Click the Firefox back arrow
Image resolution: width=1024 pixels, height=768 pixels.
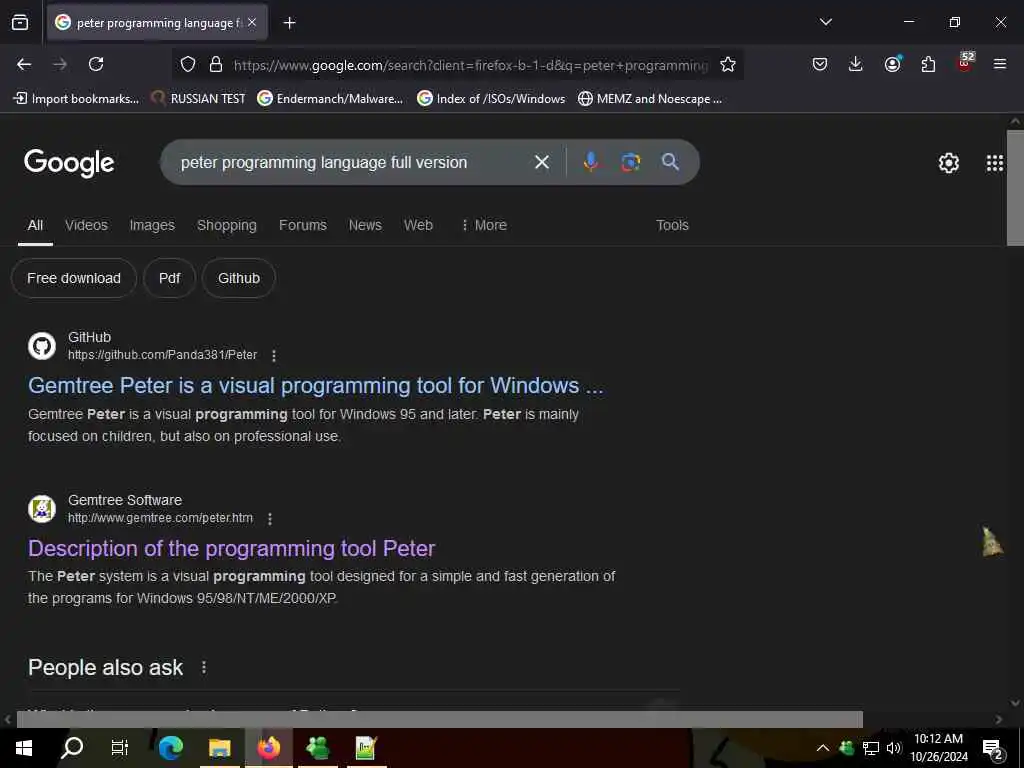24,64
